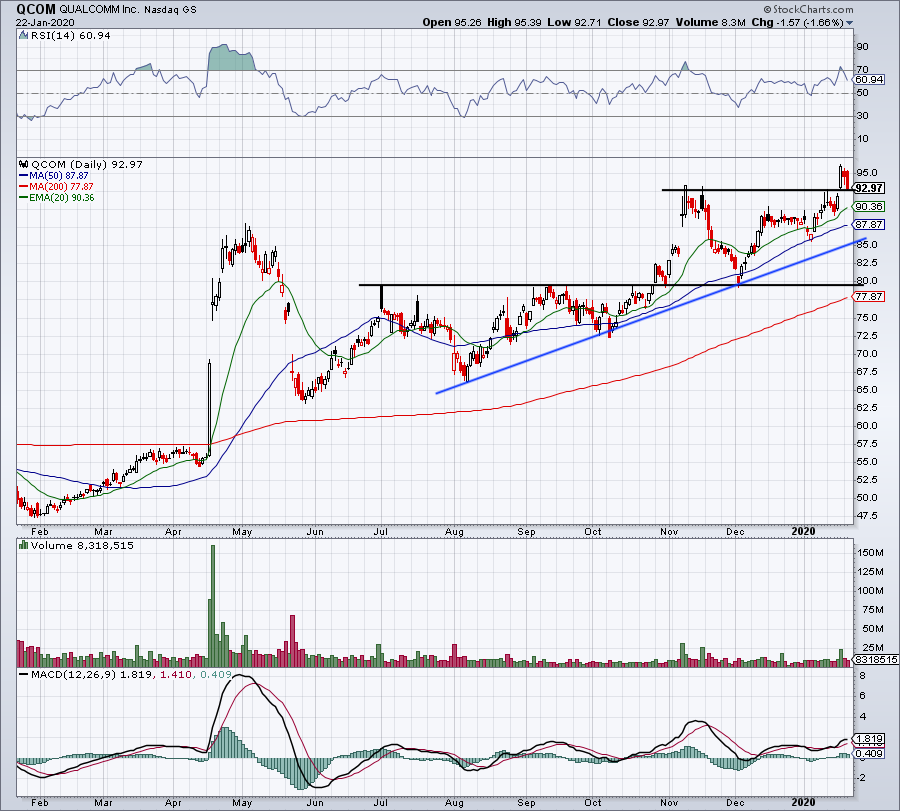Screen dimensions: 900x811
Task: Click the tall green April volume spike bar
Action: (213, 606)
